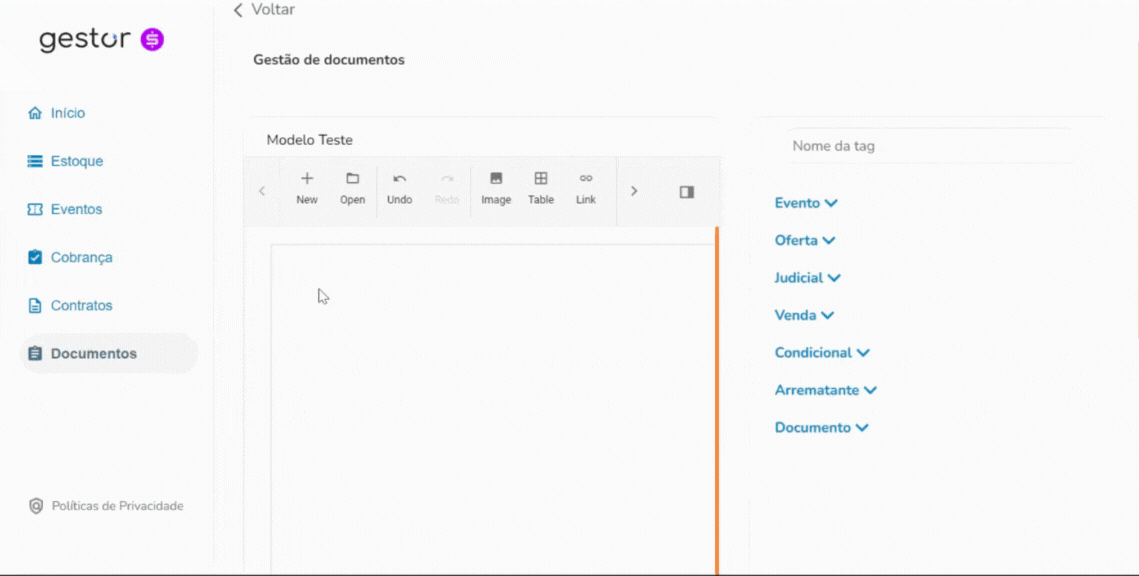This screenshot has width=1139, height=576.
Task: Click the privacy shield icon
Action: (36, 506)
